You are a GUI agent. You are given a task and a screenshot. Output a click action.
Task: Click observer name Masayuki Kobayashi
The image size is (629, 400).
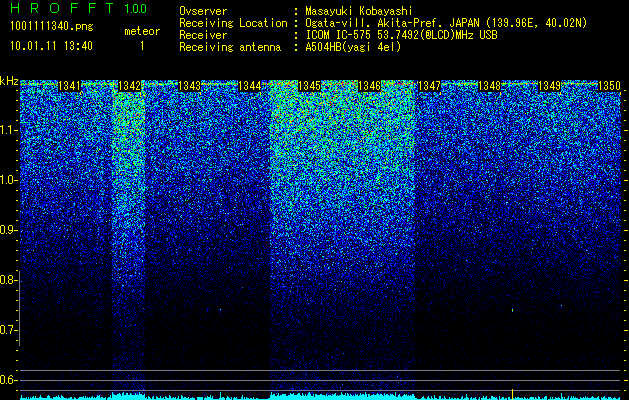359,11
